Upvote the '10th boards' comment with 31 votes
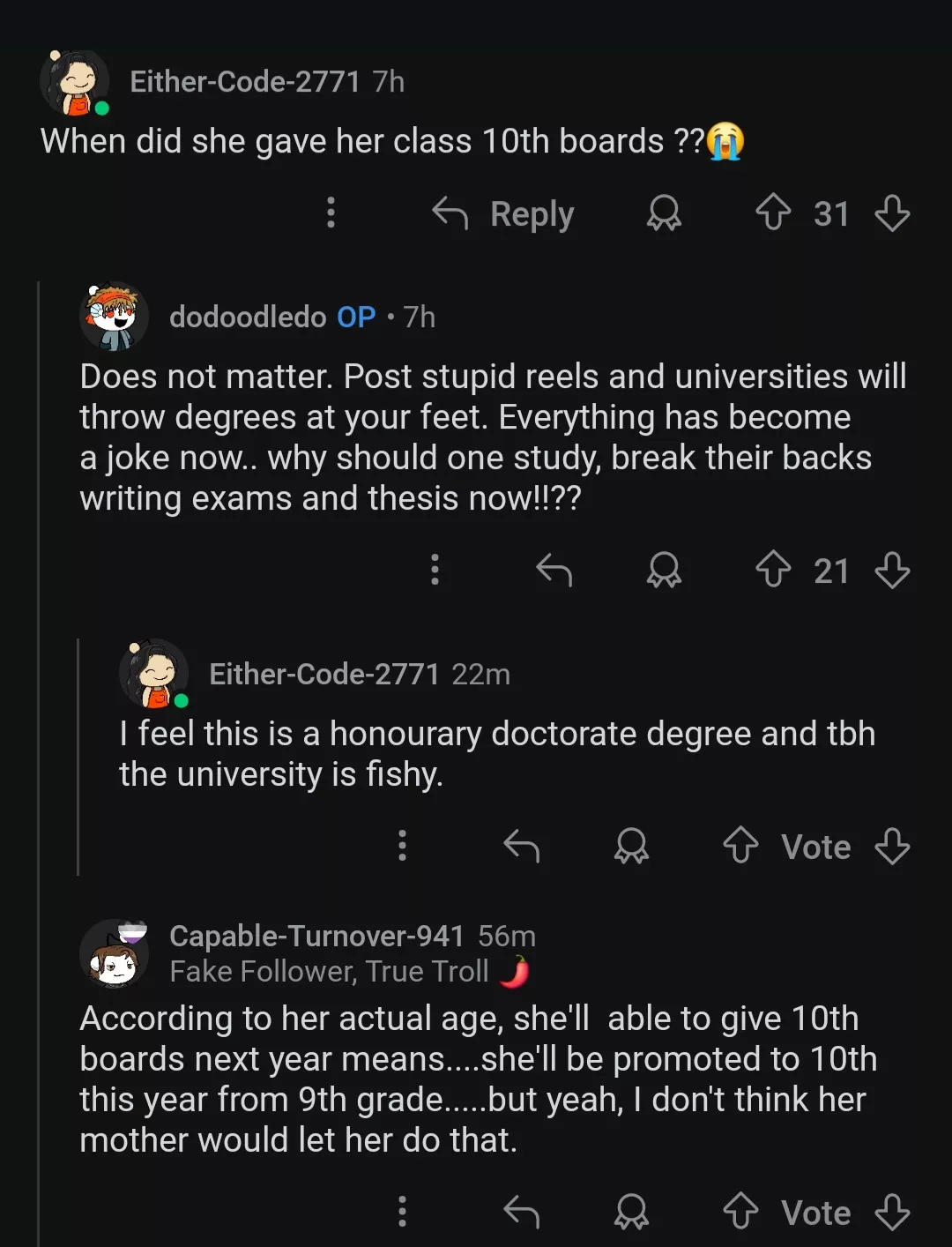Image resolution: width=952 pixels, height=1247 pixels. [x=773, y=213]
